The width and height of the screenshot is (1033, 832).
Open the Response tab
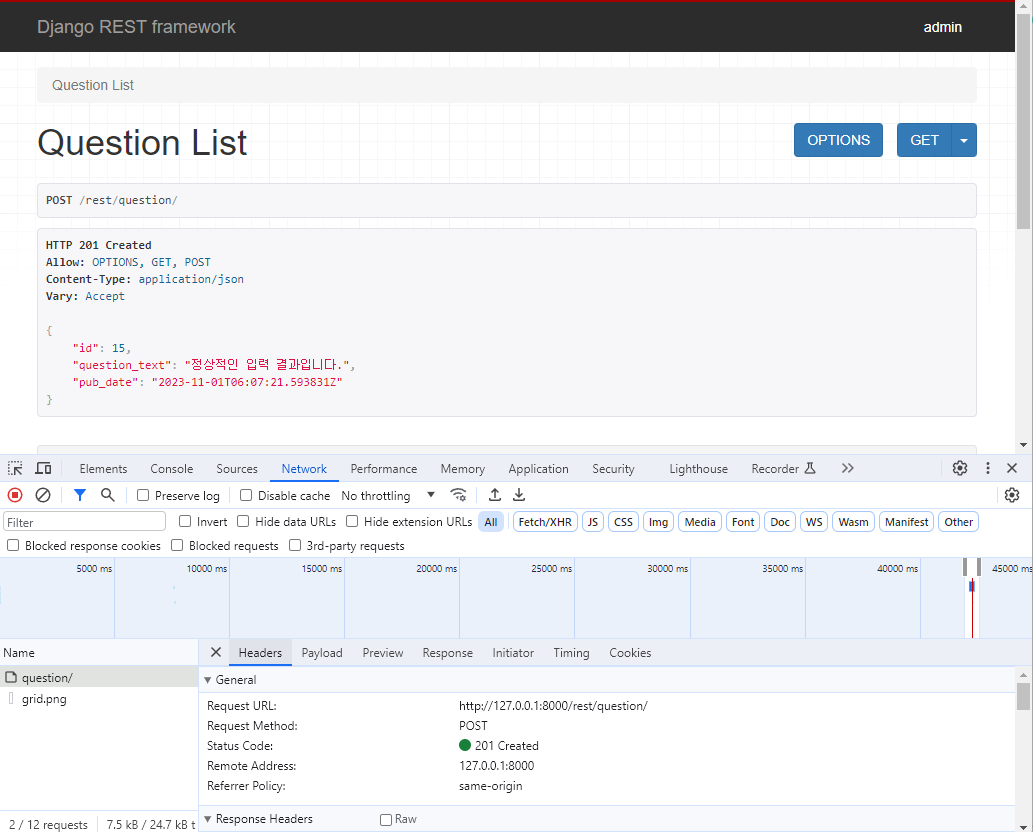pos(448,653)
